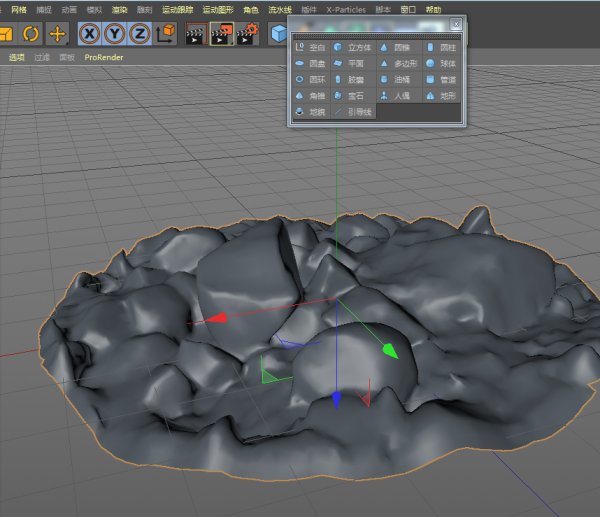Add a 空白 null object
The width and height of the screenshot is (600, 517).
311,47
